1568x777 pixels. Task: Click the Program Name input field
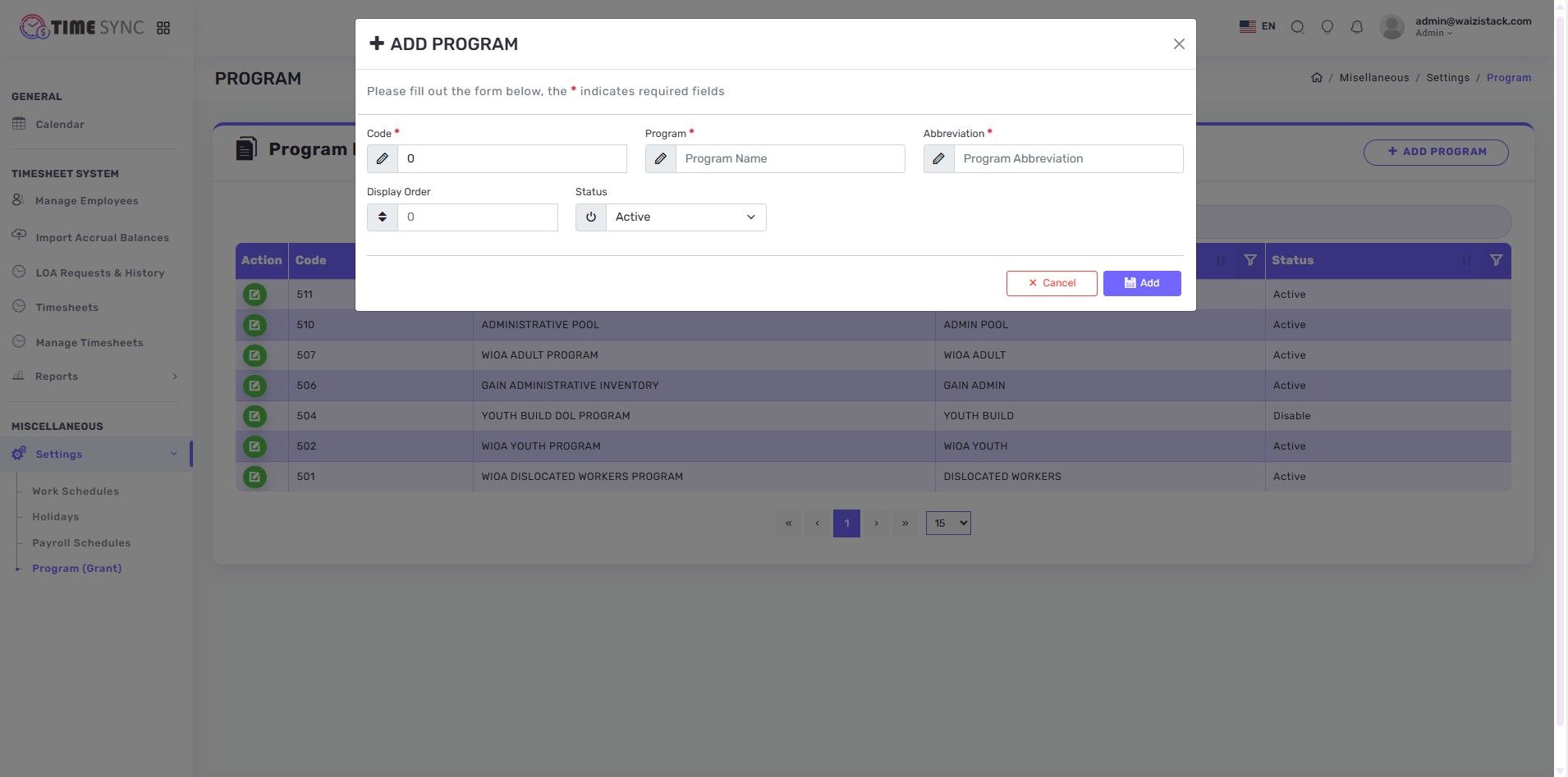[x=790, y=159]
